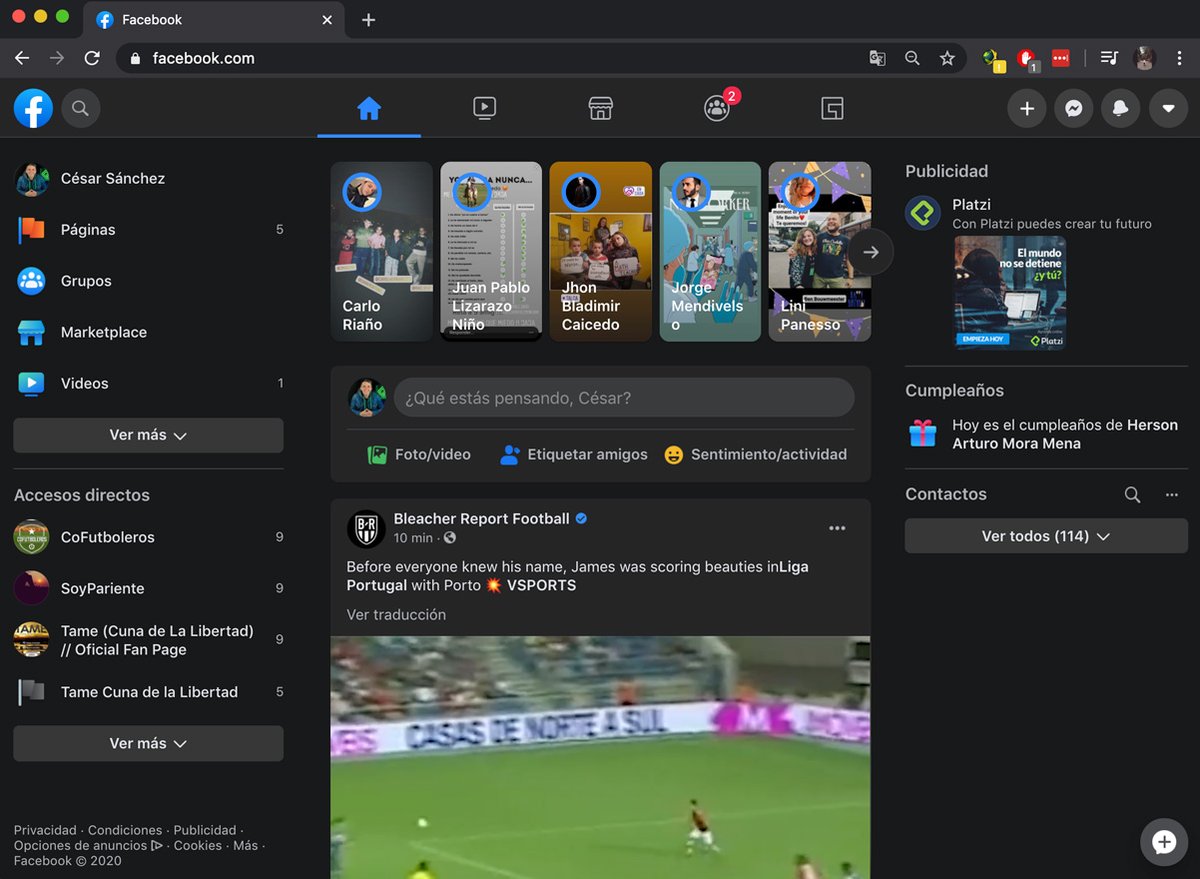1200x879 pixels.
Task: Open a new browser tab
Action: point(368,20)
